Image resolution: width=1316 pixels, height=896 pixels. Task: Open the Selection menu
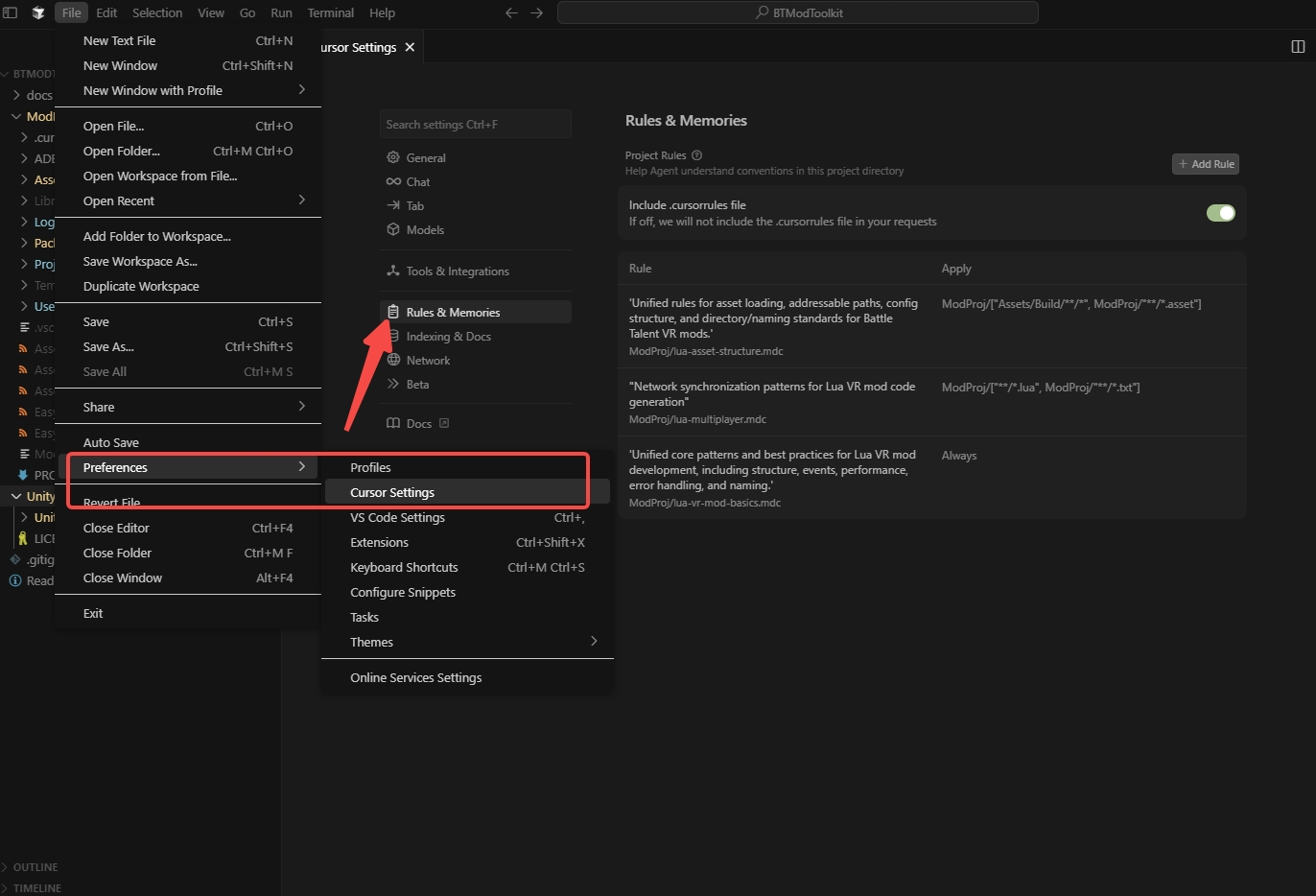tap(157, 12)
